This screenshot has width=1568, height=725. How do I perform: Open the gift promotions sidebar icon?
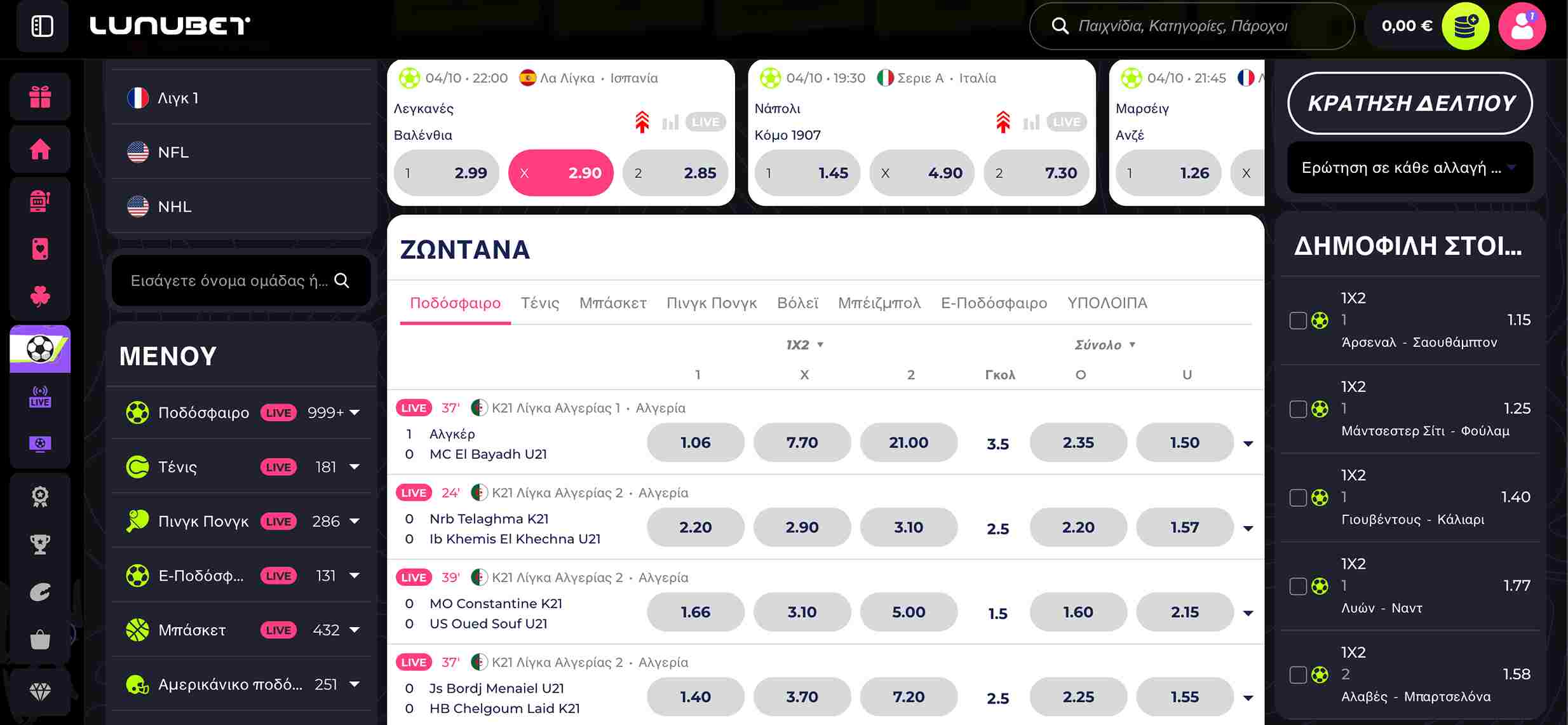pos(40,97)
